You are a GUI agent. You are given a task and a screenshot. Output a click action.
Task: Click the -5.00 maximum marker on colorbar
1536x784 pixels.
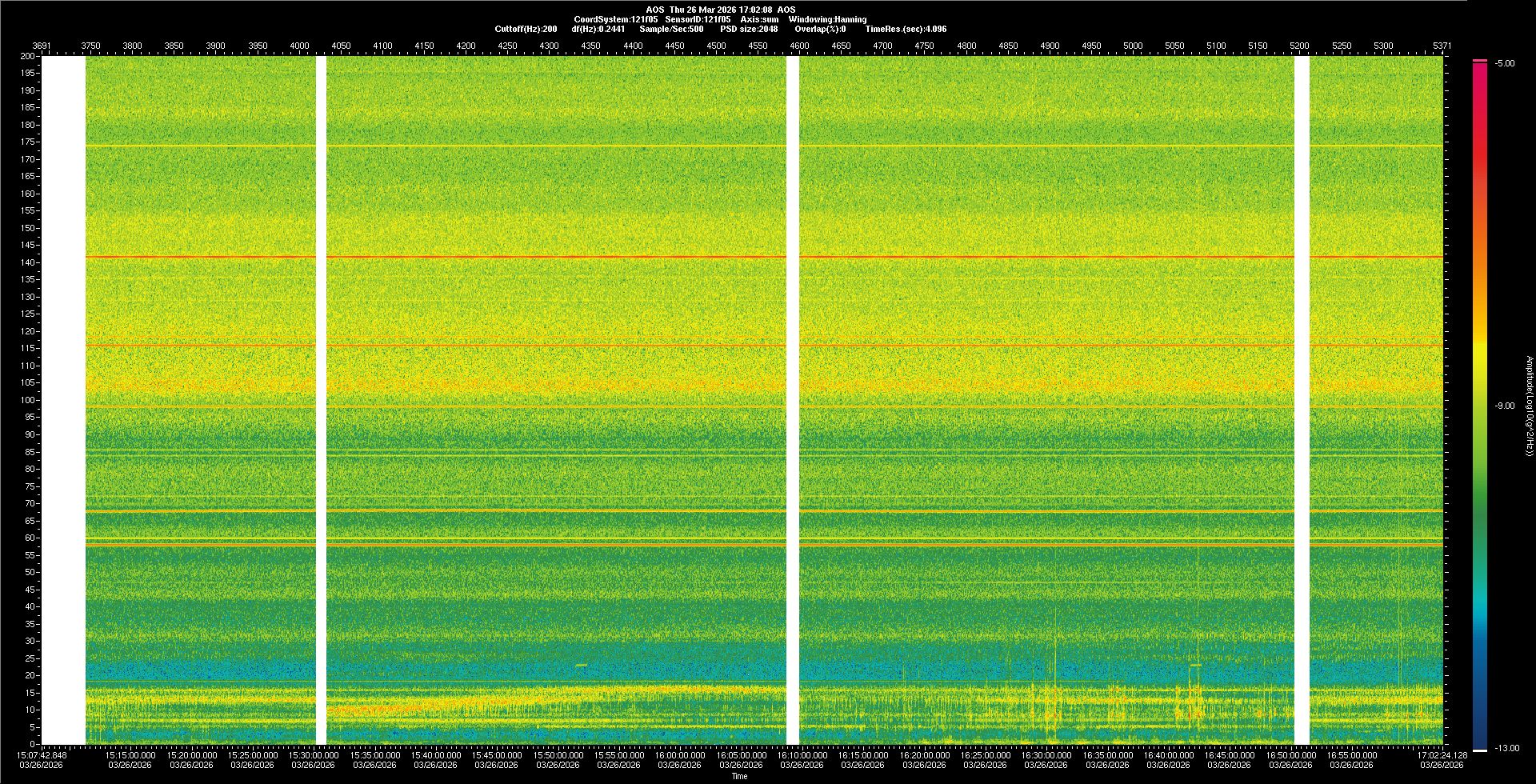(x=1480, y=61)
